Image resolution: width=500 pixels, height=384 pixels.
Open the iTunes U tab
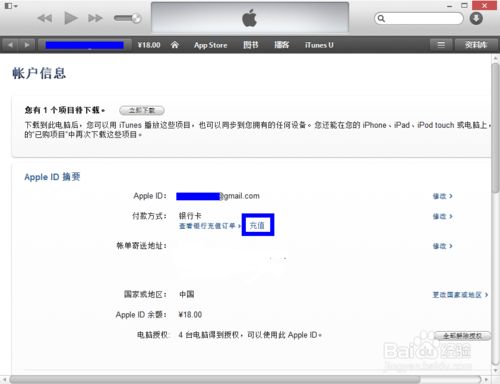(319, 45)
